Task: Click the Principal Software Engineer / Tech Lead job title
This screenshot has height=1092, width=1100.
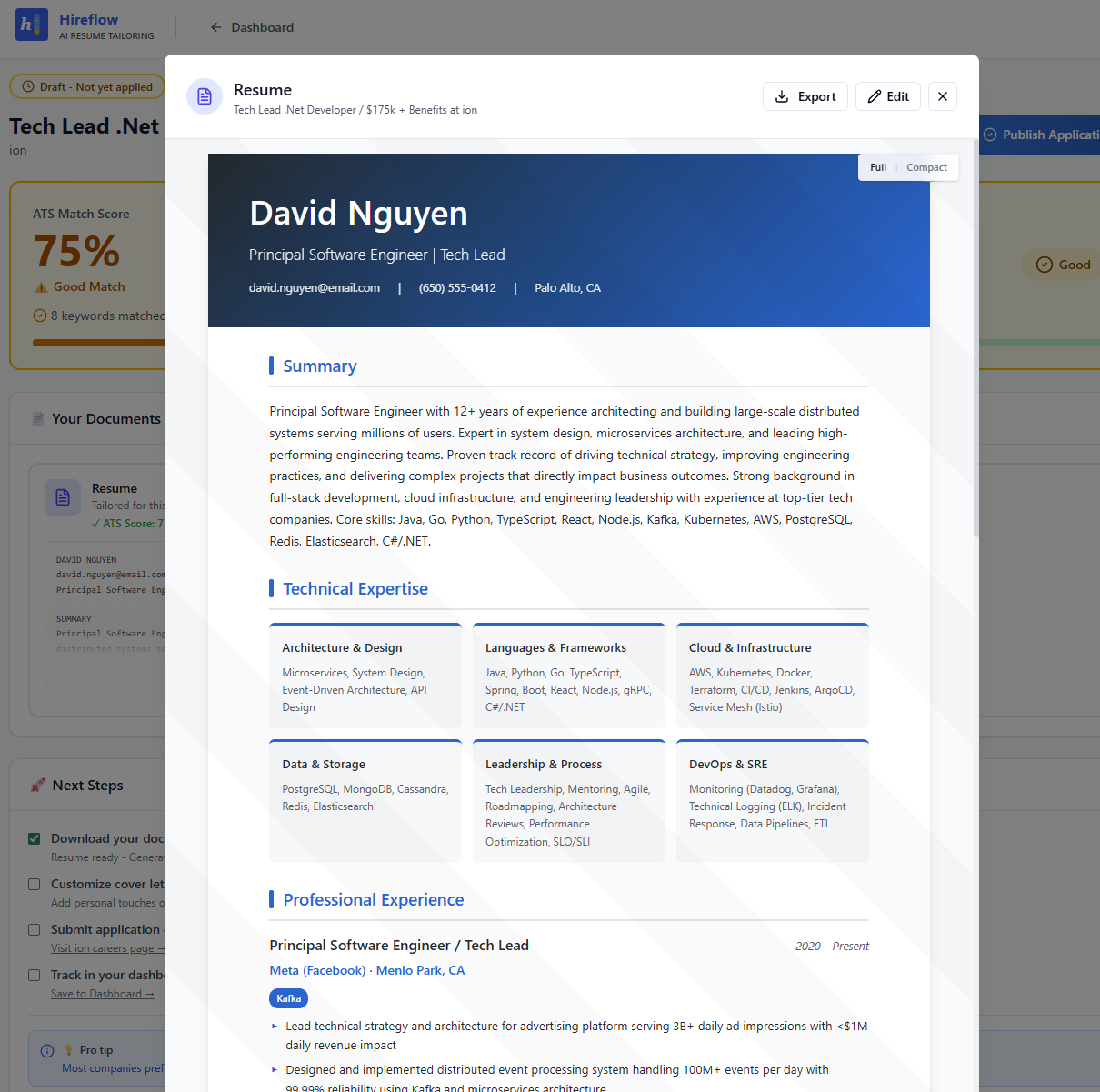Action: 399,946
